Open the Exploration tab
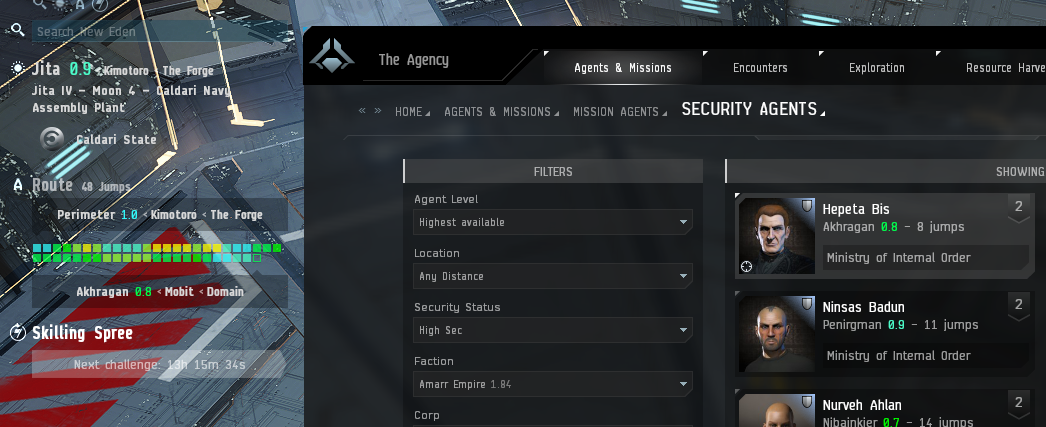 point(877,67)
